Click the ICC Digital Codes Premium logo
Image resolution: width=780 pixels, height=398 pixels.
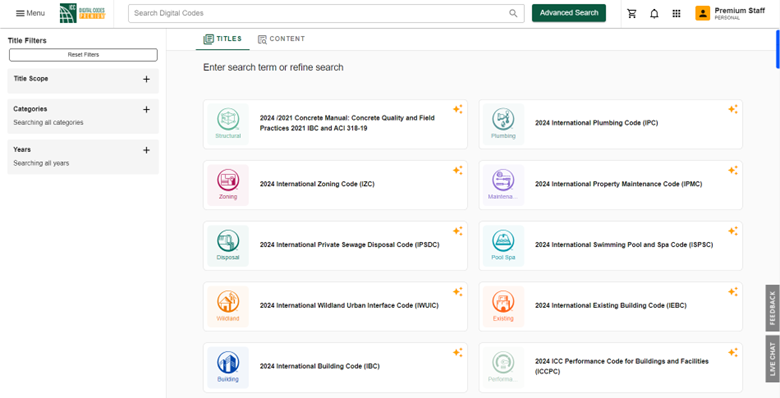[83, 13]
